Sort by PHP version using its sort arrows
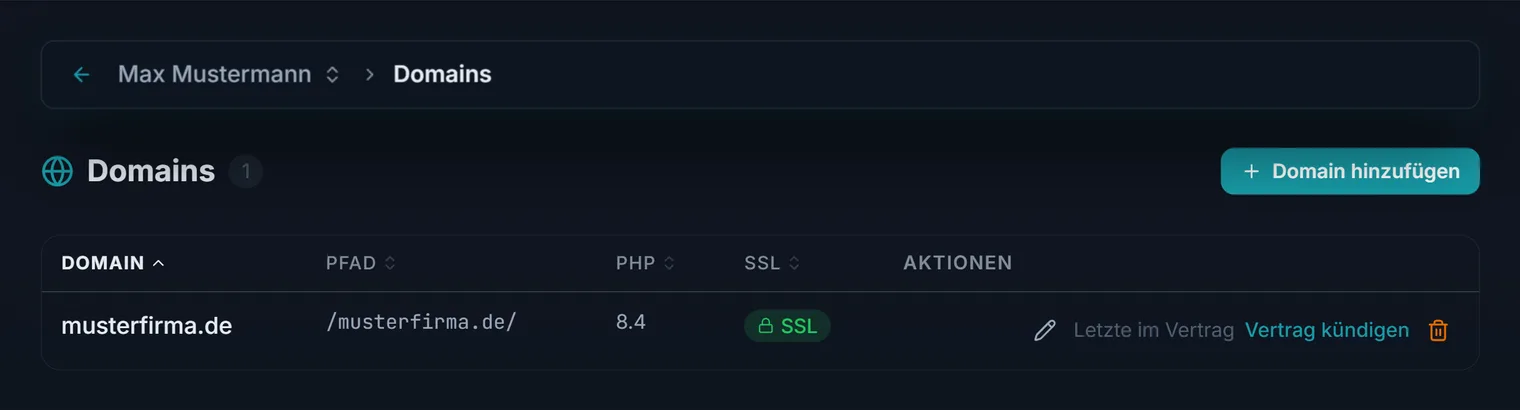The image size is (1520, 410). pyautogui.click(x=669, y=264)
